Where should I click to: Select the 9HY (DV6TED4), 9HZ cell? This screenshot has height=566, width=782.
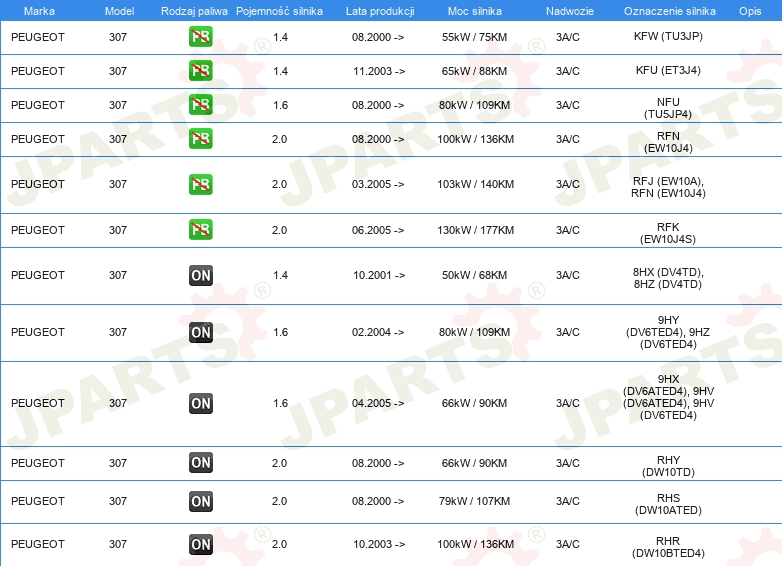tap(668, 332)
